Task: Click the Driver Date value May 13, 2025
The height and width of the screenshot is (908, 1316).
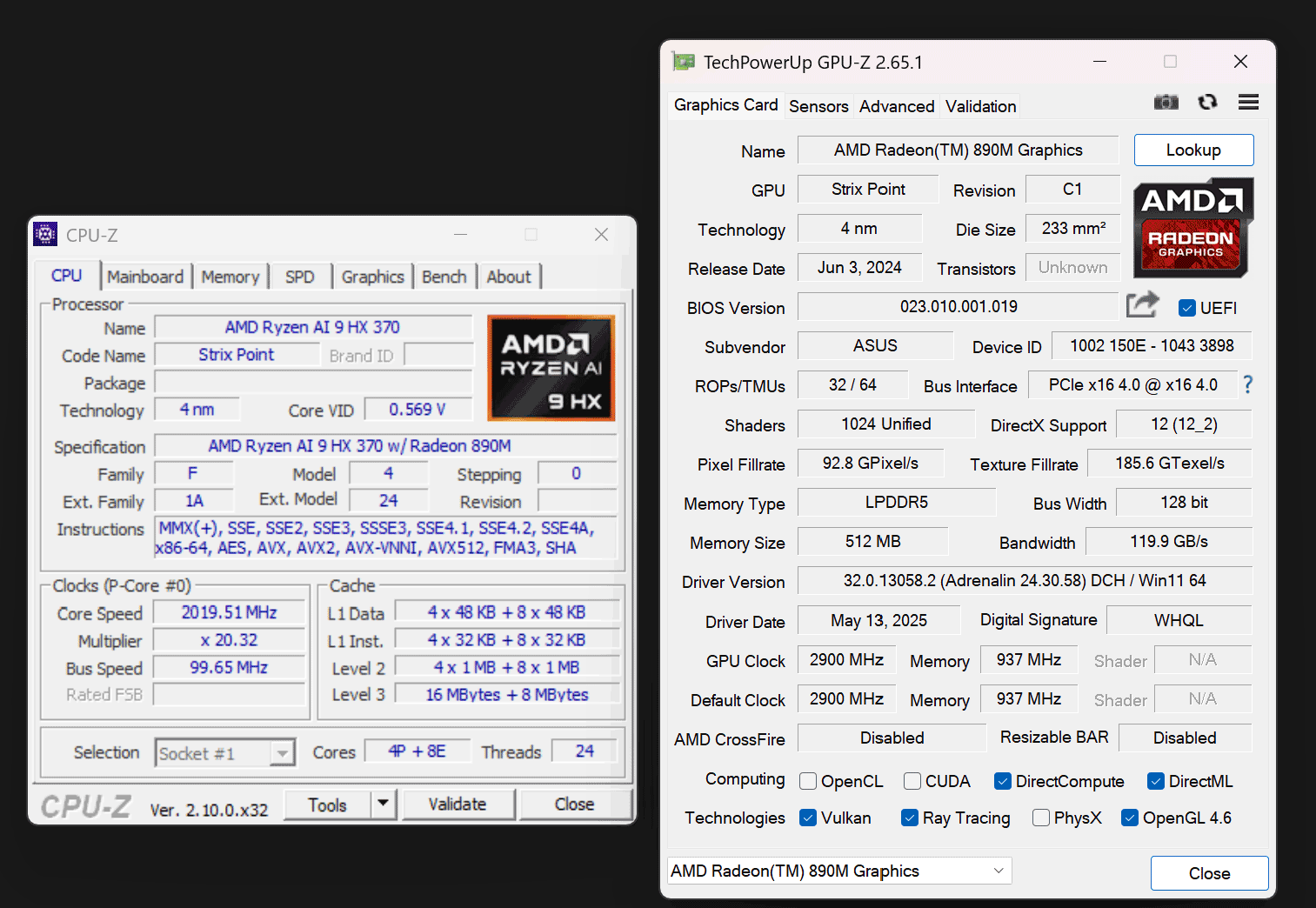Action: (879, 620)
